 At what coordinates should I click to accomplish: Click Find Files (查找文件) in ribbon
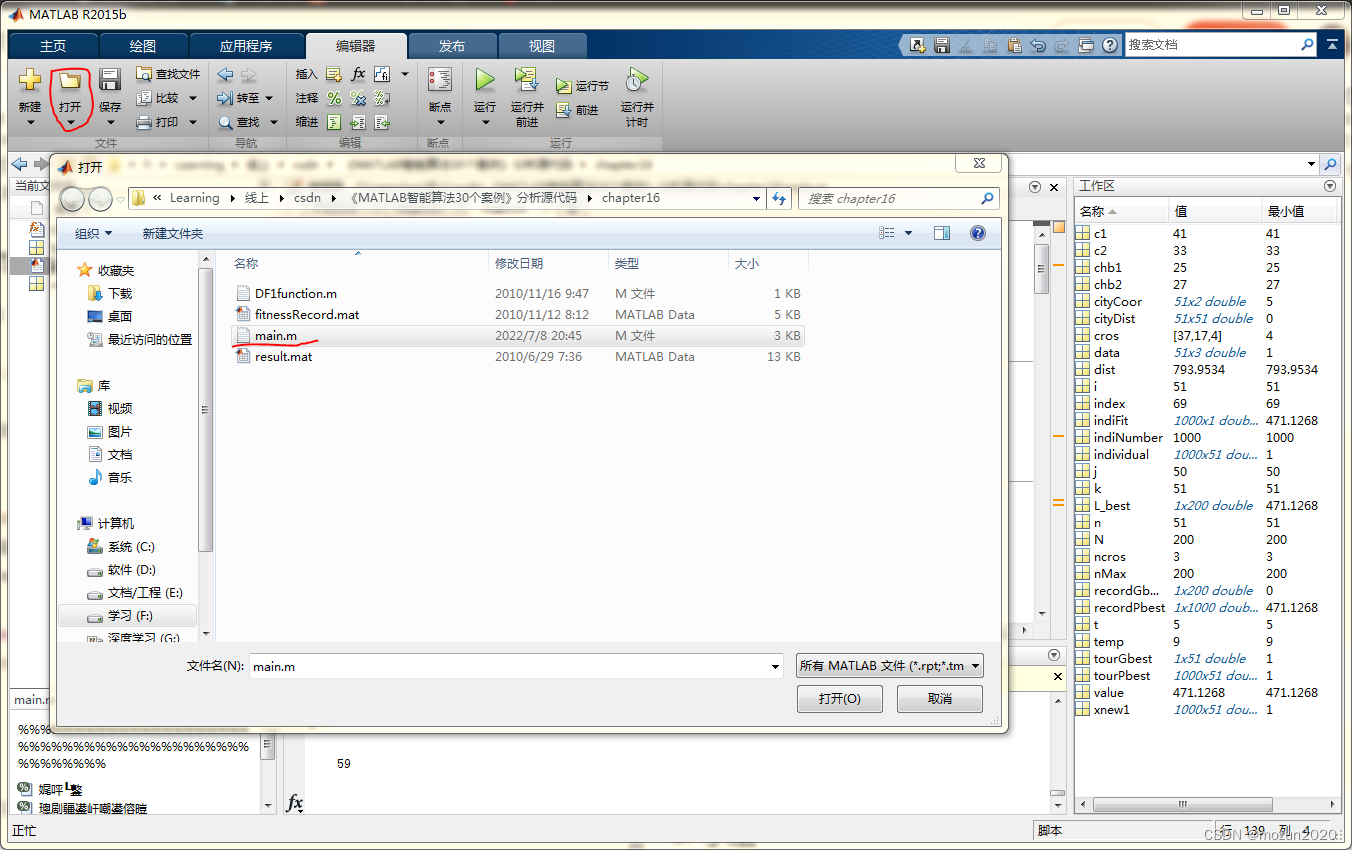(168, 74)
